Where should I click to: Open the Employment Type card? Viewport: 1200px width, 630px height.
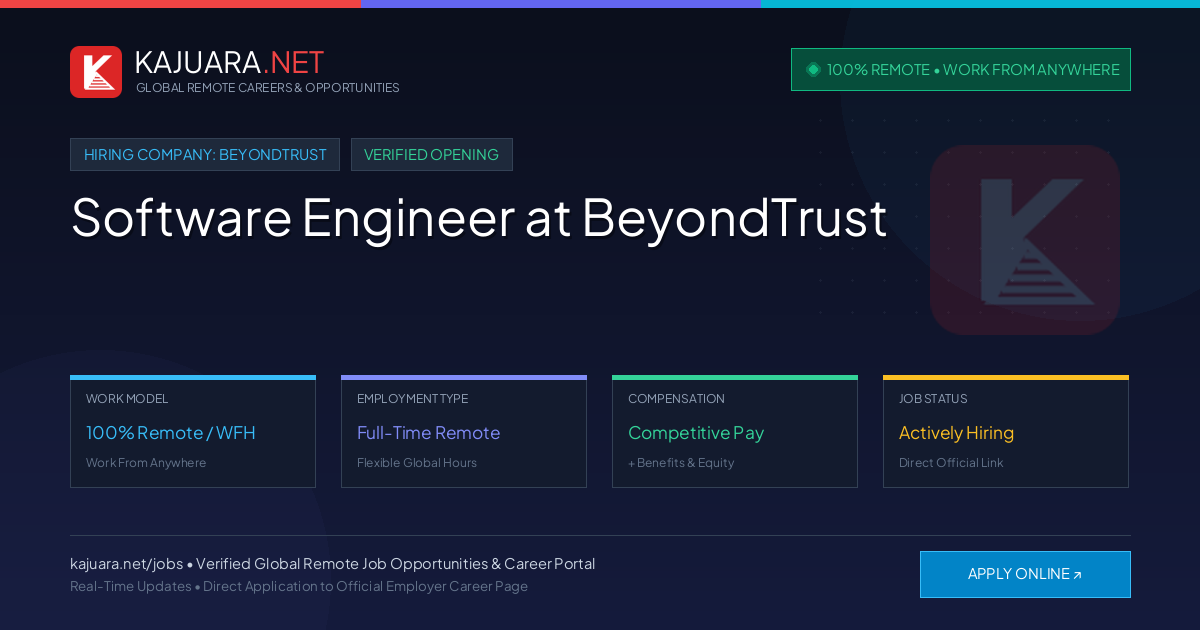click(464, 432)
